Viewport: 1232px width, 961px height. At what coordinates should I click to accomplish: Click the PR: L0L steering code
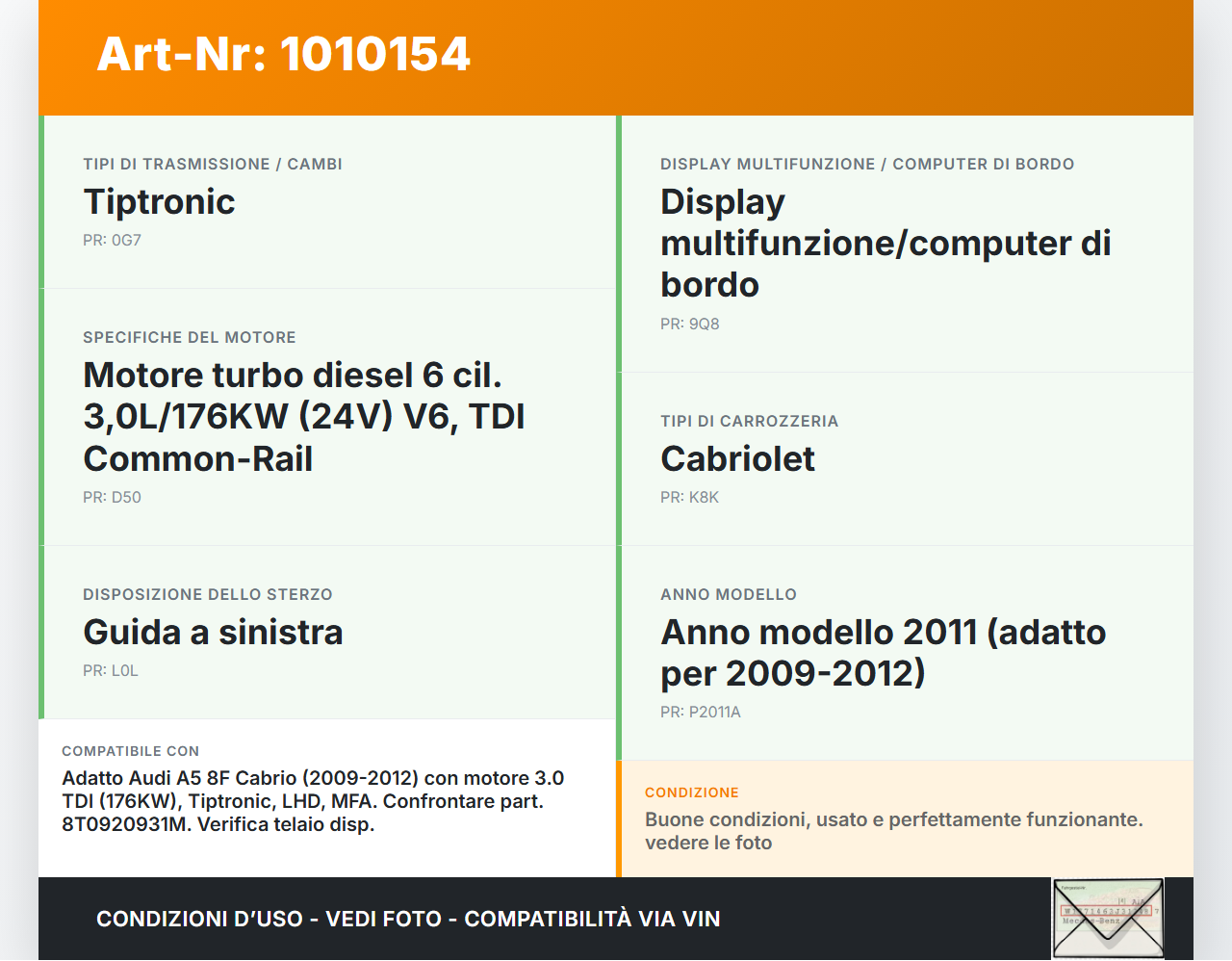[110, 670]
